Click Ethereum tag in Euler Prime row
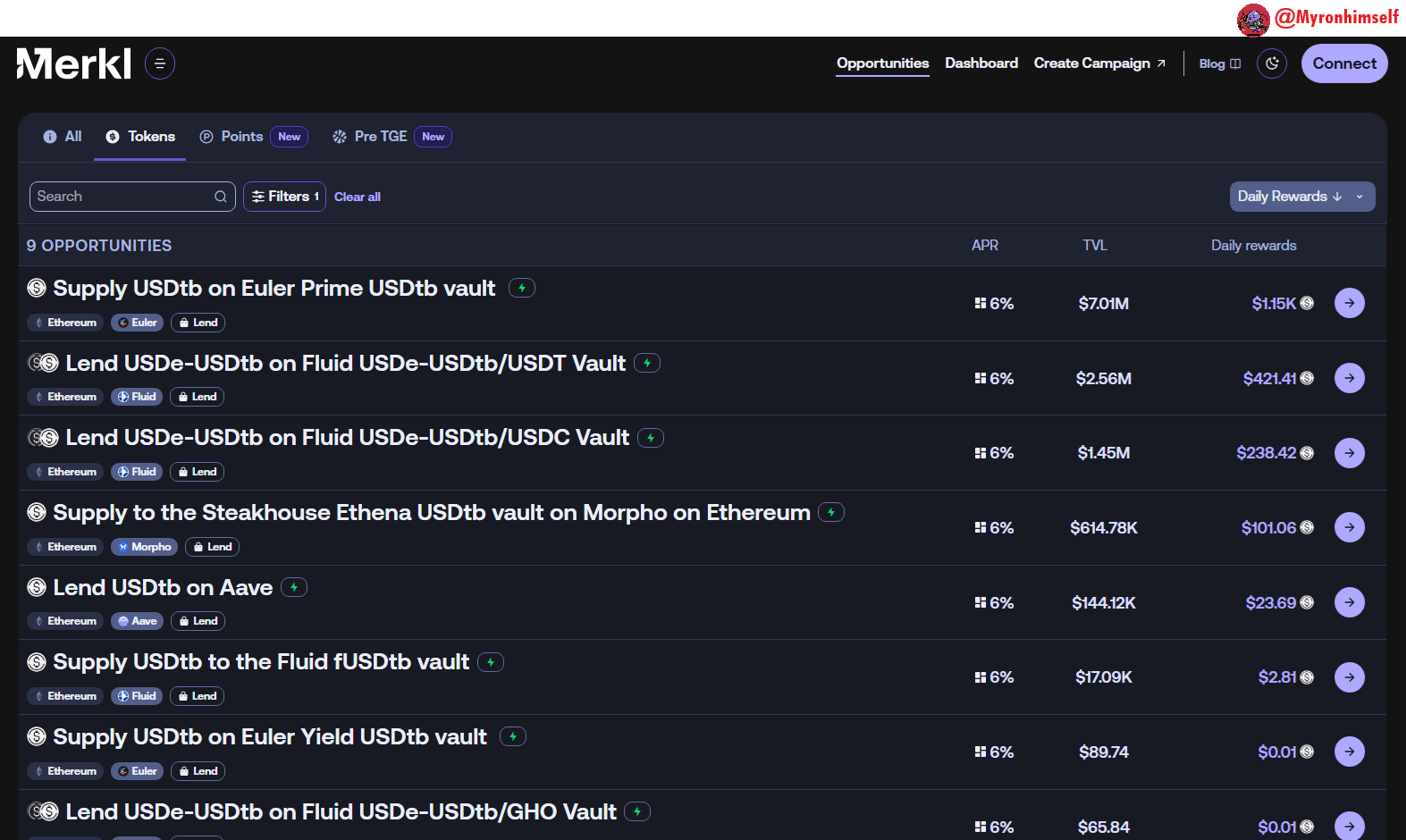Screen dimensions: 1406x840 coord(65,323)
